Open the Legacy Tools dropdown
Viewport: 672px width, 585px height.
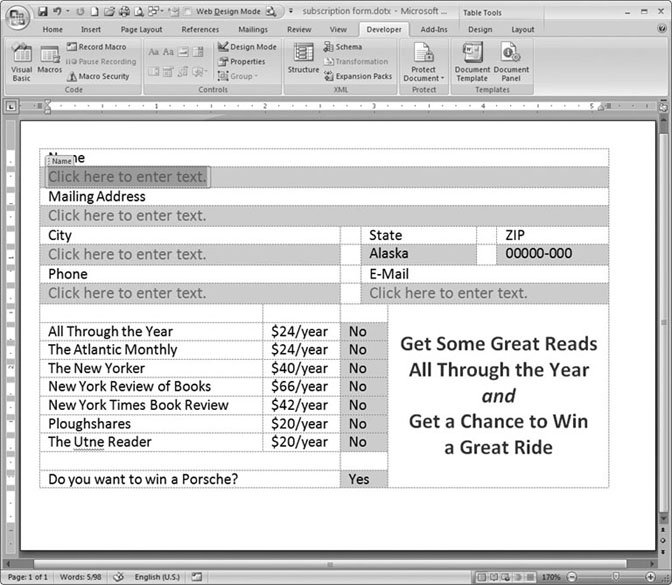pos(200,72)
